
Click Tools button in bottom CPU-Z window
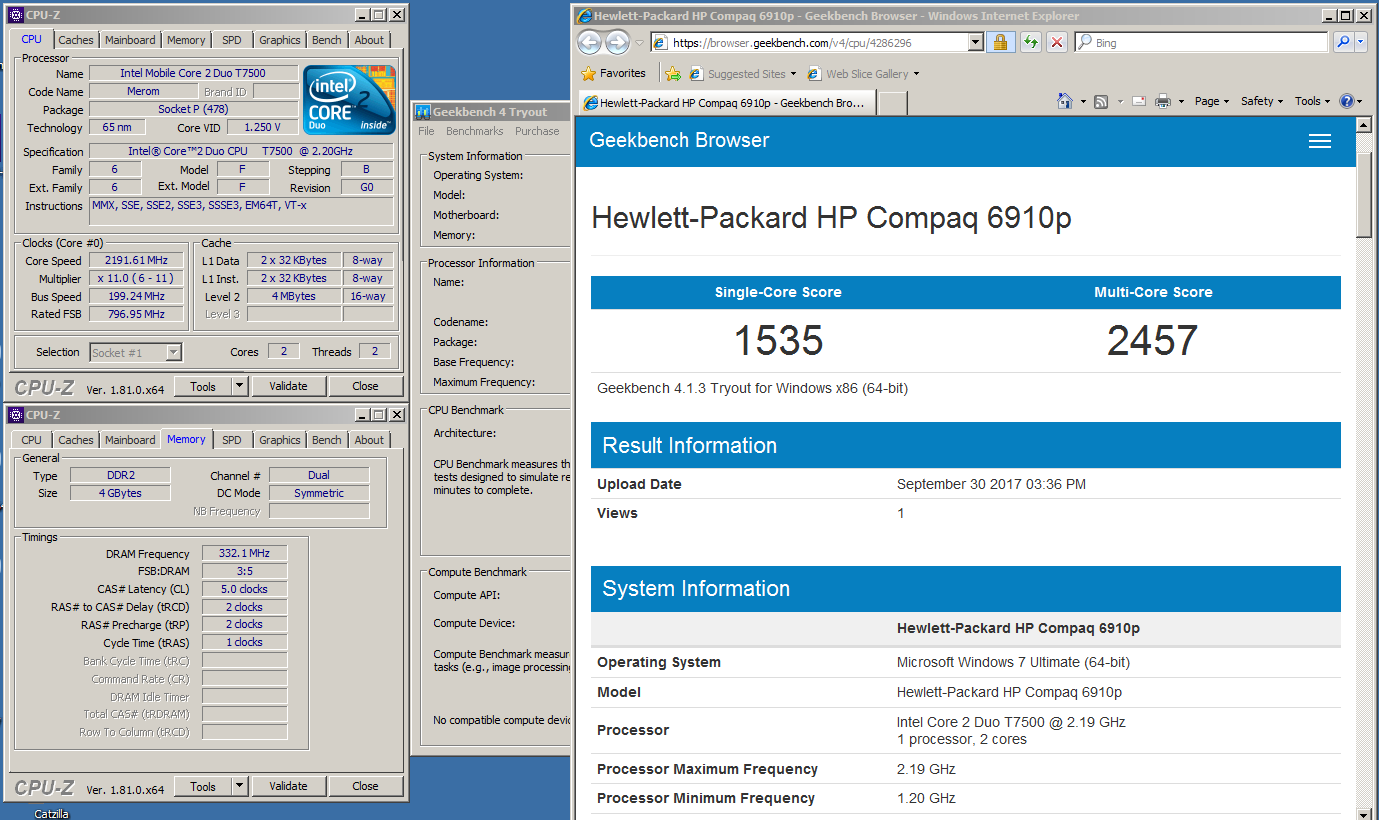pyautogui.click(x=203, y=786)
